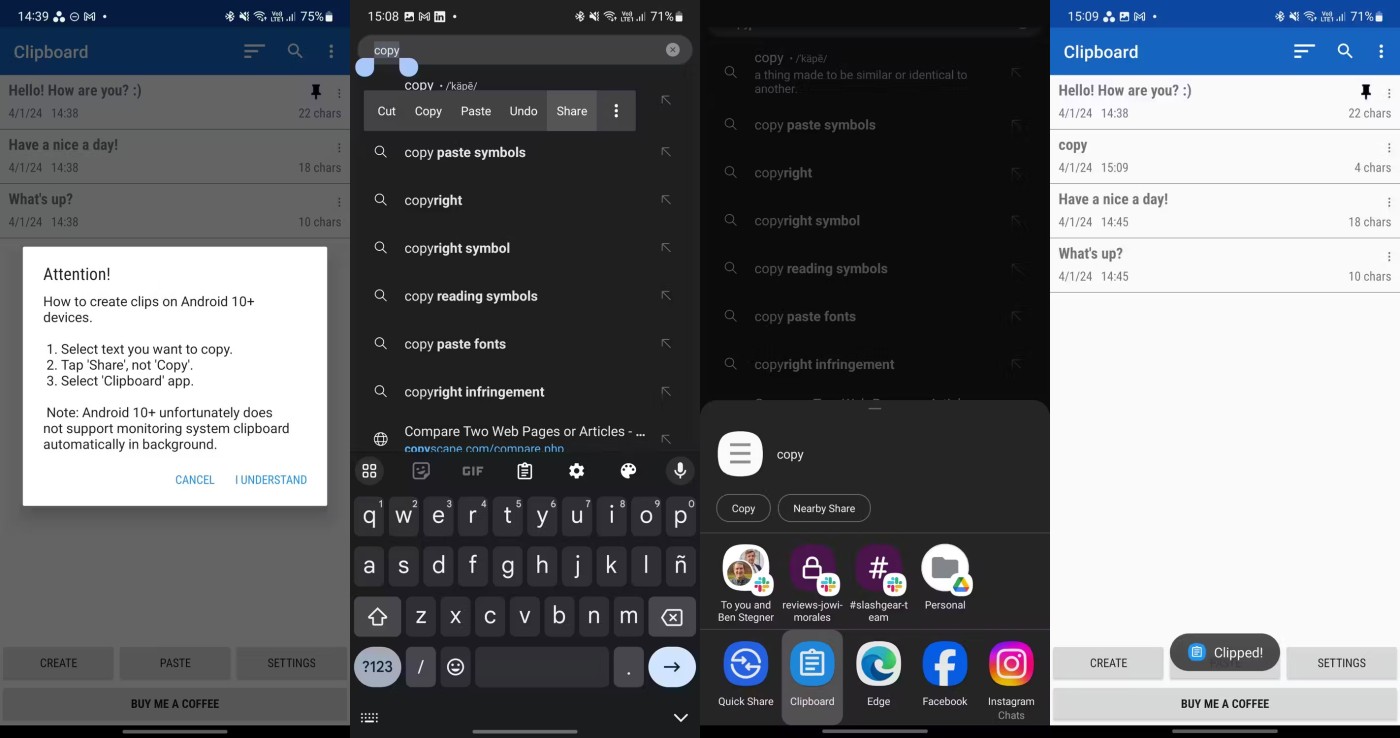Screen dimensions: 1400x738
Task: Tap the keyboard settings gear
Action: coord(576,471)
